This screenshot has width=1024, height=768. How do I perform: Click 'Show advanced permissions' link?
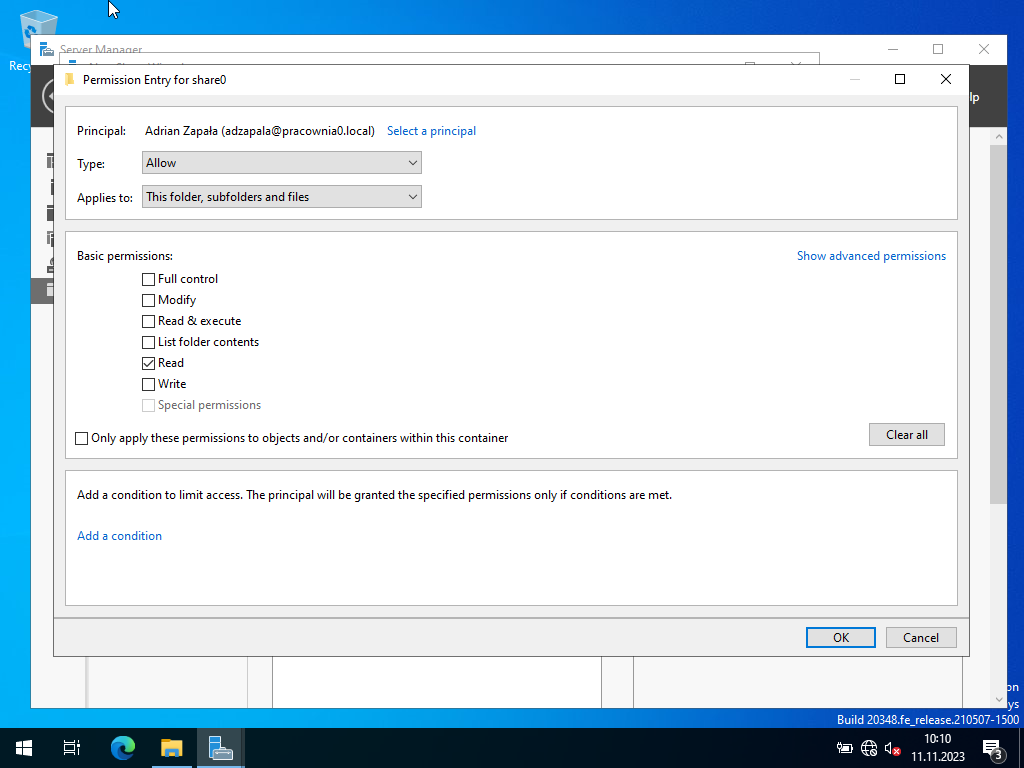pos(870,256)
